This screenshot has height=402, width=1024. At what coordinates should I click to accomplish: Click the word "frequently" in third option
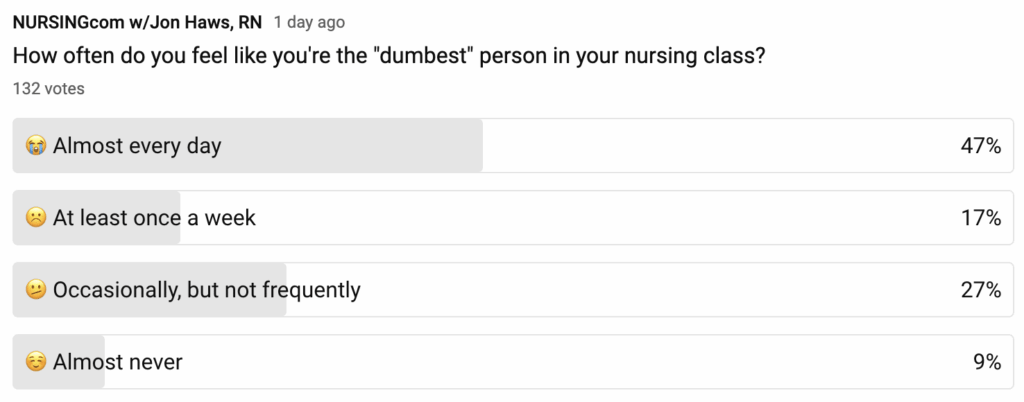310,290
